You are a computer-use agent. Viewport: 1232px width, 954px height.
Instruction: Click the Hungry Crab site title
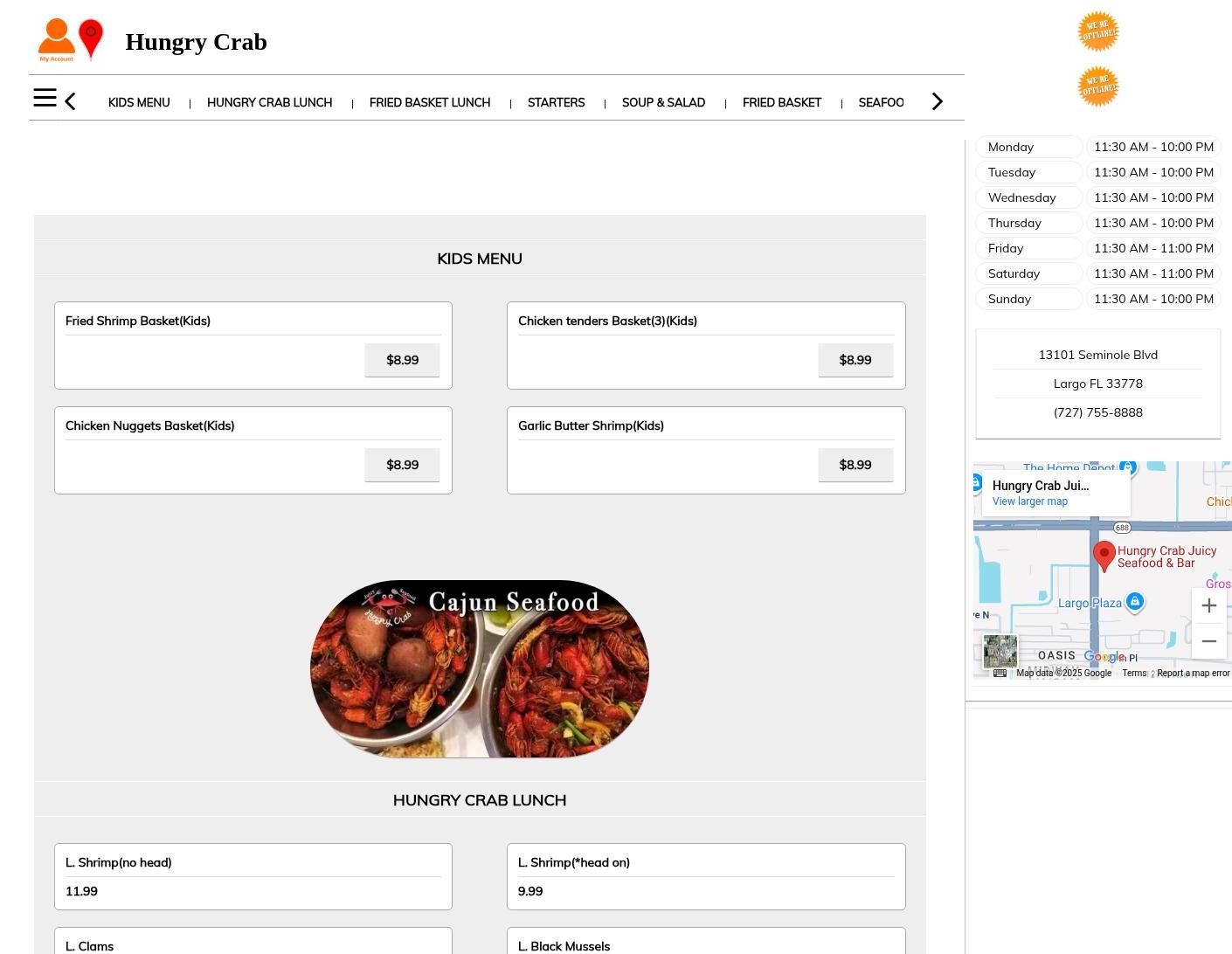[196, 42]
